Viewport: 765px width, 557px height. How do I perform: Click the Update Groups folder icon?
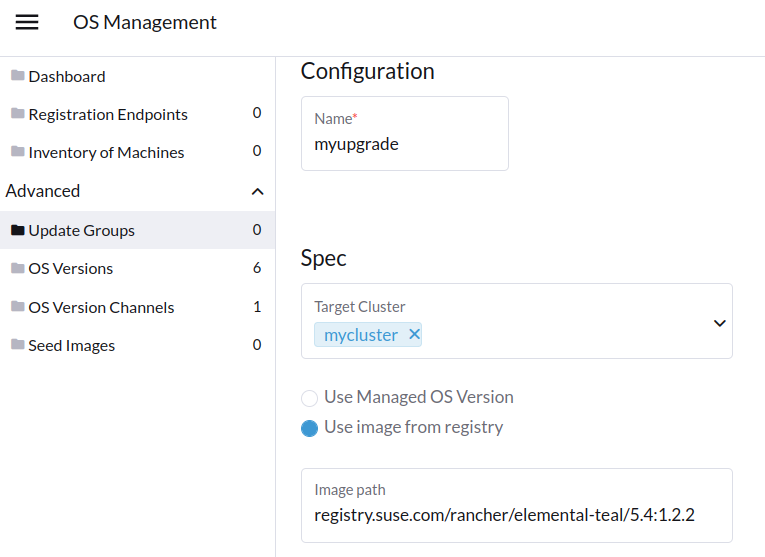click(17, 230)
